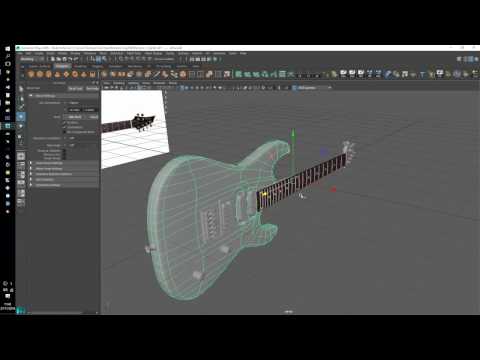Click the Tool Help button

tap(92, 88)
